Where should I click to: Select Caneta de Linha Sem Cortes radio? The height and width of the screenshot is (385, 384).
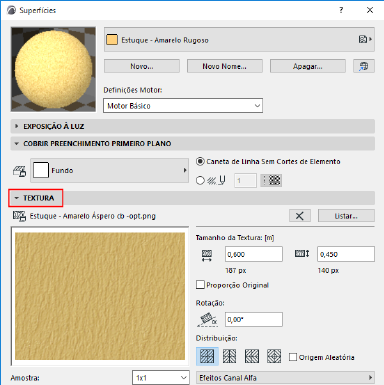[x=200, y=162]
